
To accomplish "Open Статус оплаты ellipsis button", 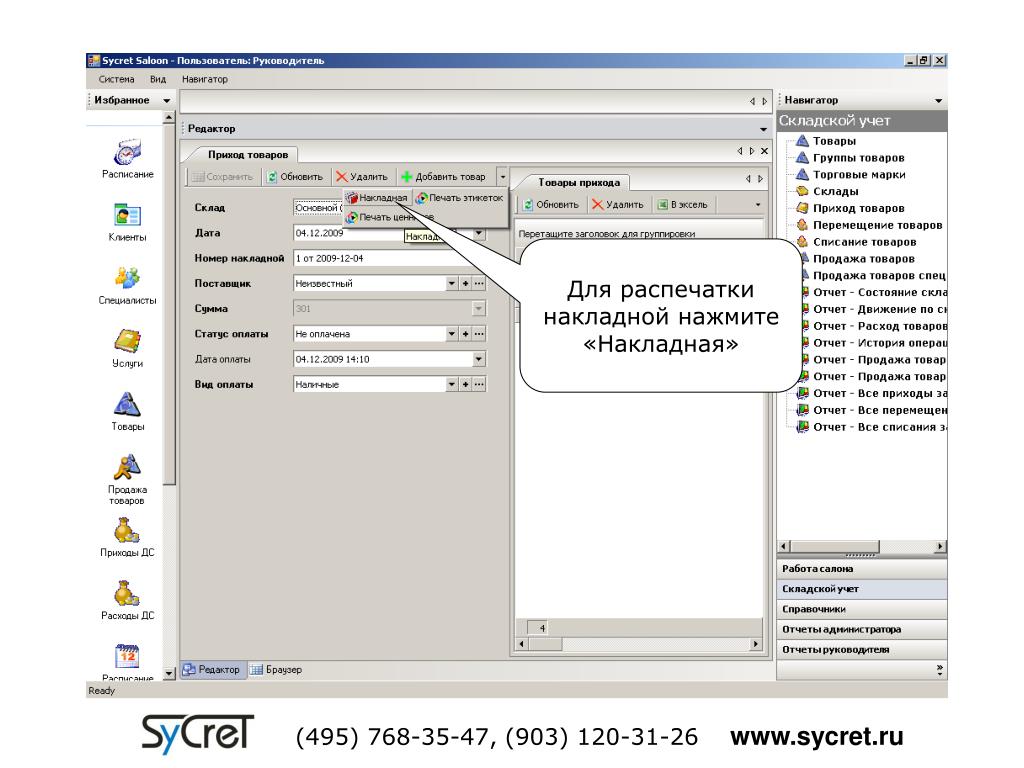I will click(479, 334).
